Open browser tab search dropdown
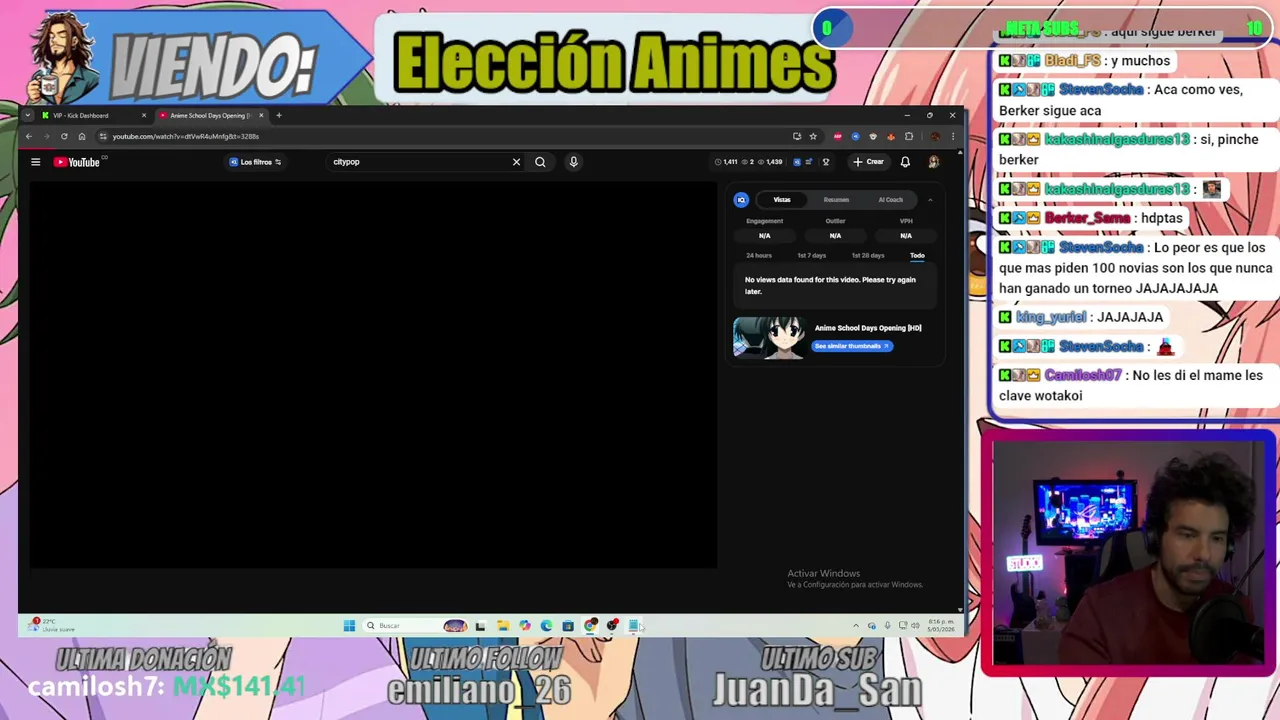 (28, 115)
